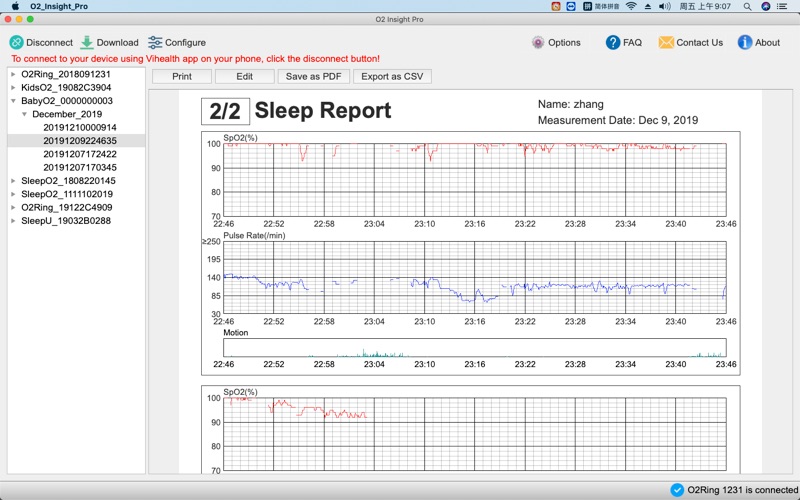Click the Disconnect label

coord(49,42)
